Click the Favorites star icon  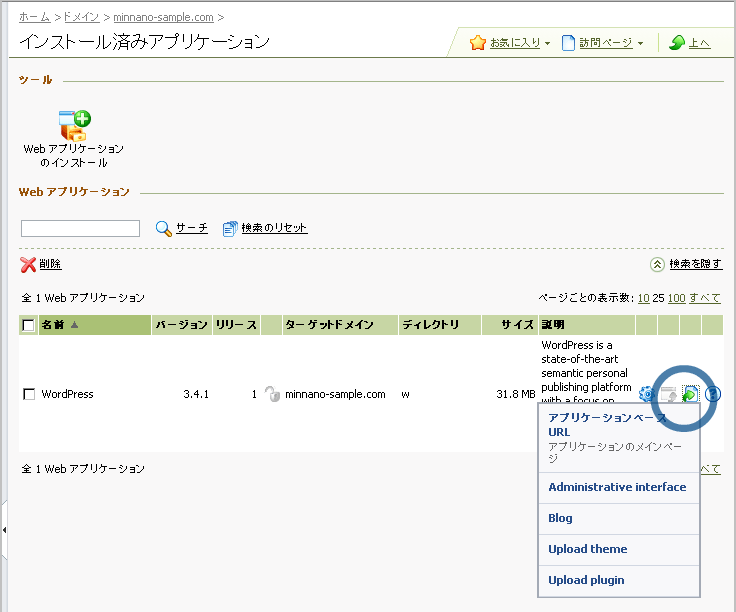coord(477,43)
